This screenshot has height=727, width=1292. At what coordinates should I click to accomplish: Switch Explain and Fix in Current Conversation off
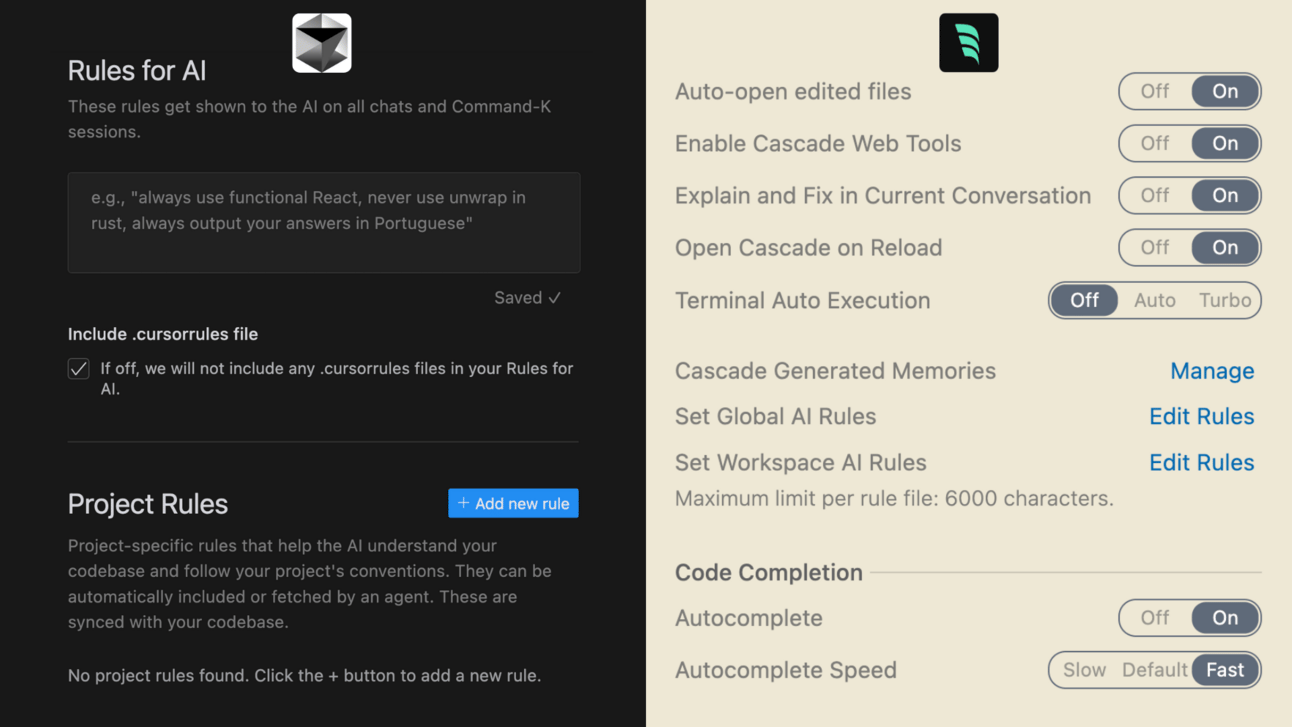1155,195
